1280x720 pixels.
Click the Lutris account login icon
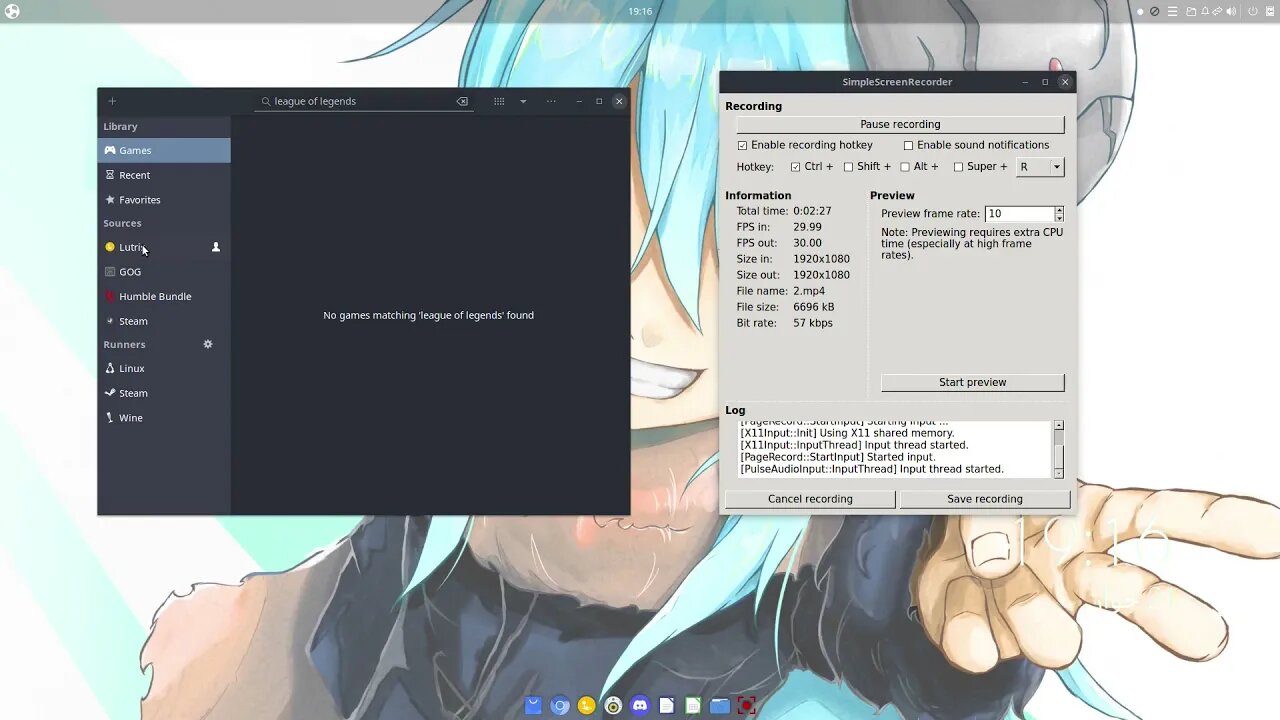click(215, 247)
